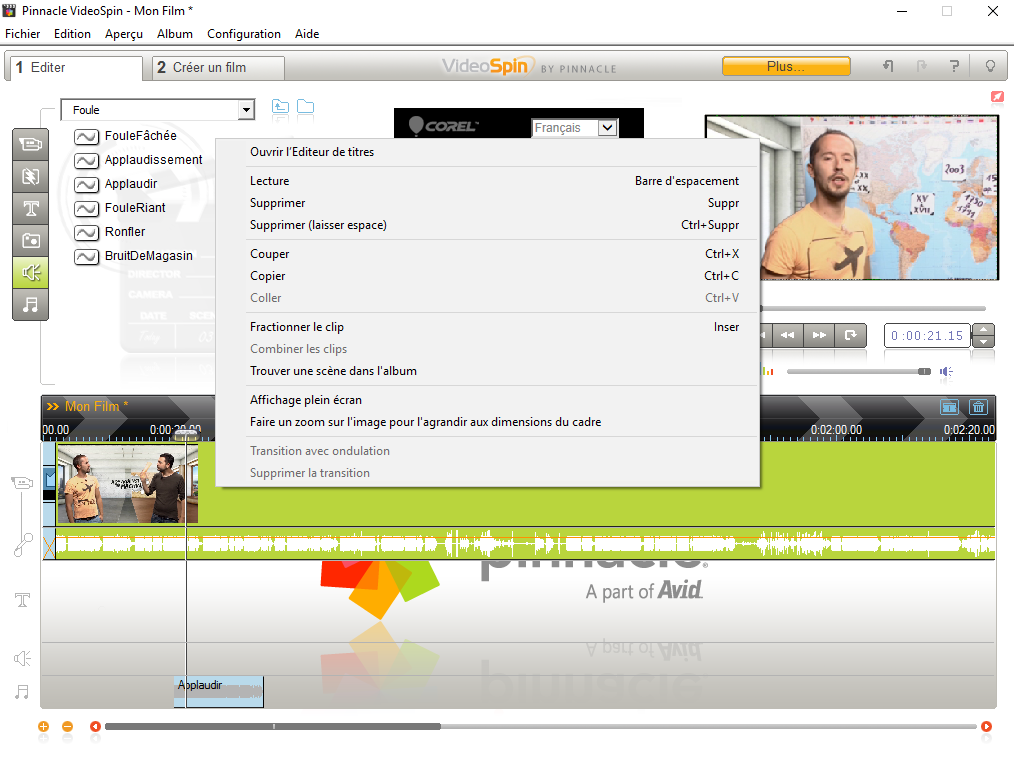The width and height of the screenshot is (1014, 761).
Task: Select the Applaudir clip on the timeline
Action: coord(219,691)
